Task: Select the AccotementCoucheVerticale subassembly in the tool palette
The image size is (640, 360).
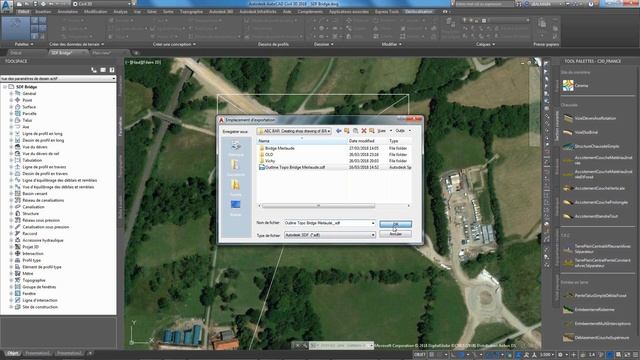Action: point(594,188)
